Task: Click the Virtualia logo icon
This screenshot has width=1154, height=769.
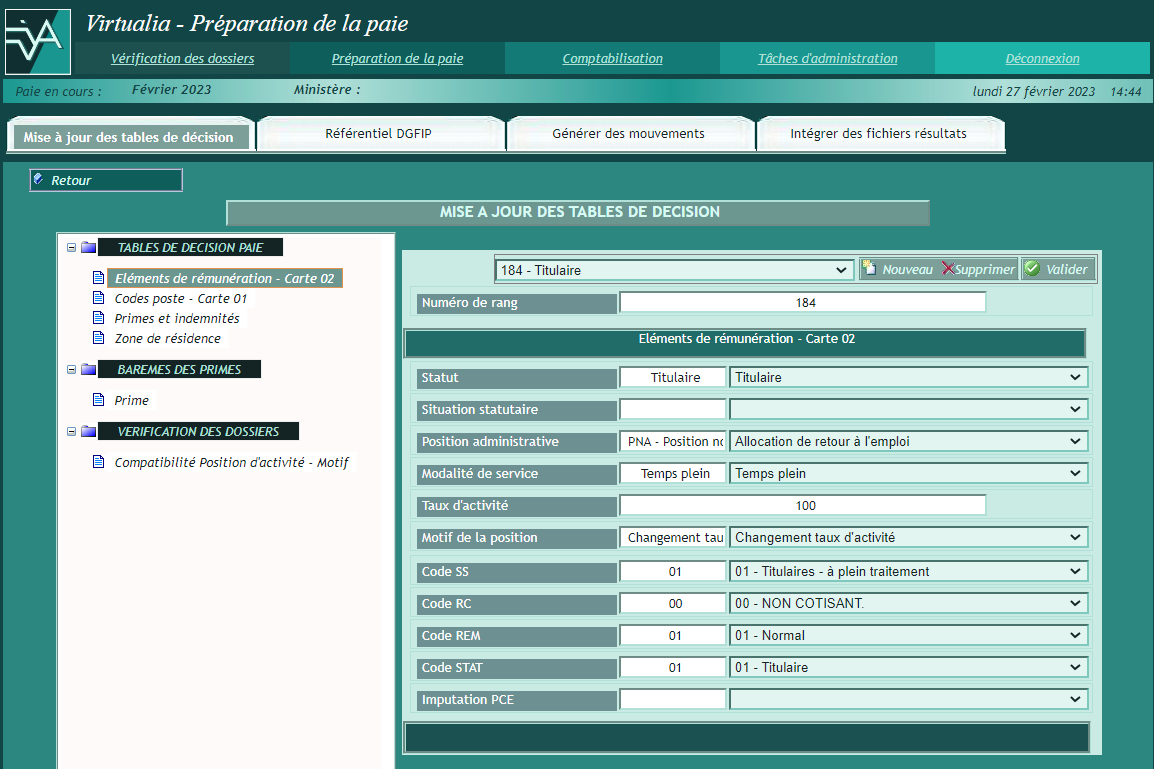Action: click(37, 41)
